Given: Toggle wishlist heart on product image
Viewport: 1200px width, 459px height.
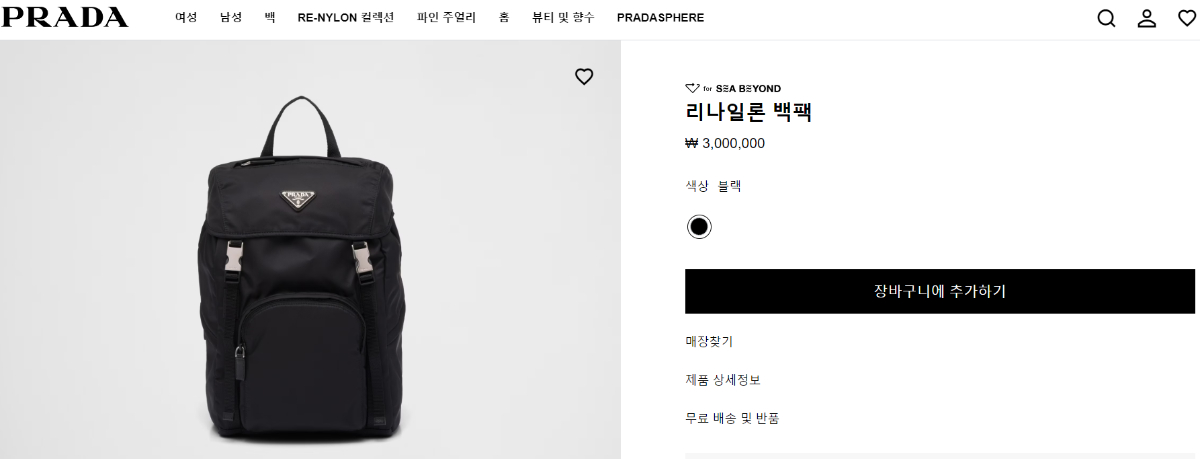Looking at the screenshot, I should point(584,77).
